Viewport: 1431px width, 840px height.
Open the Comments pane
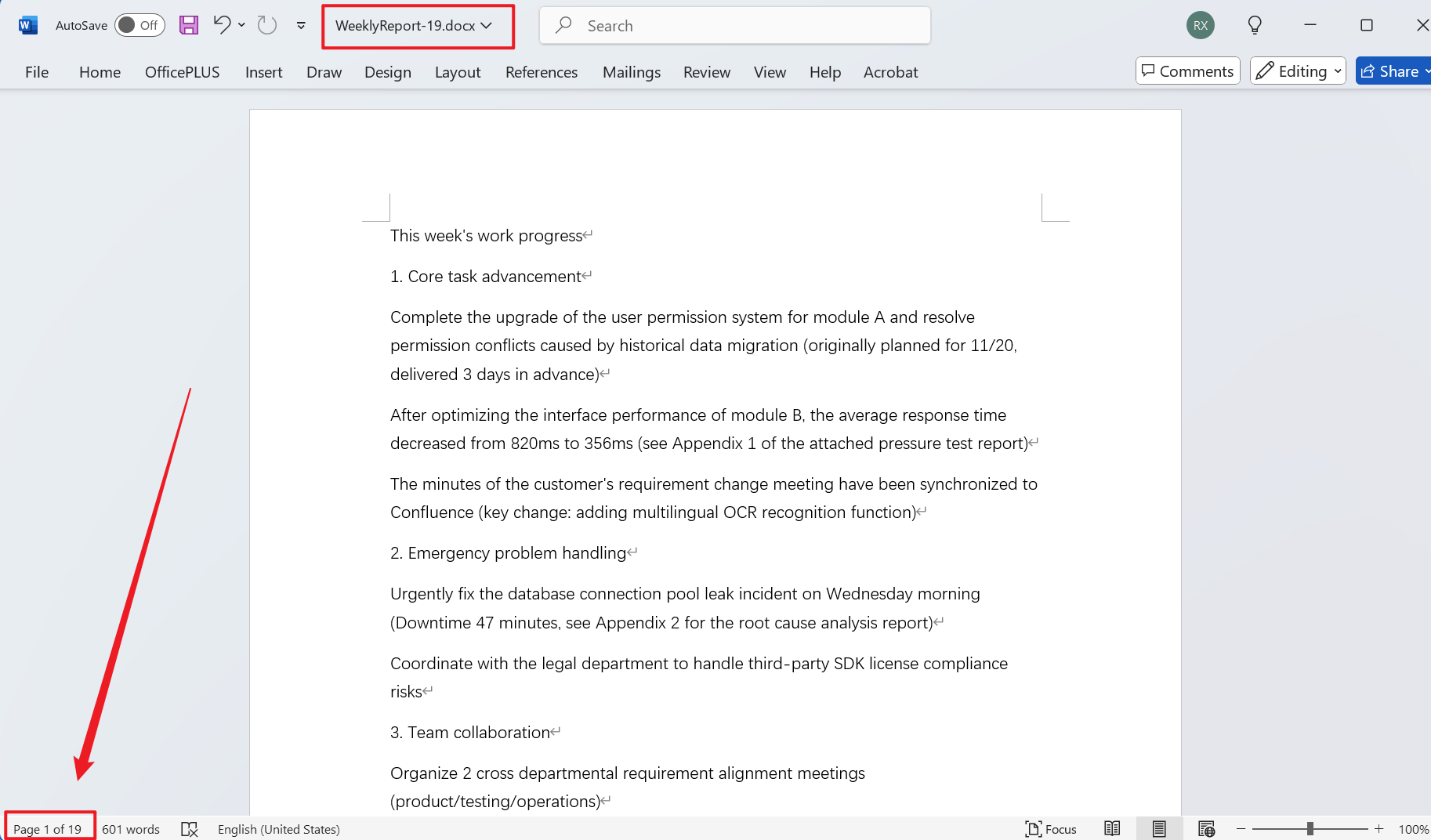[1186, 71]
